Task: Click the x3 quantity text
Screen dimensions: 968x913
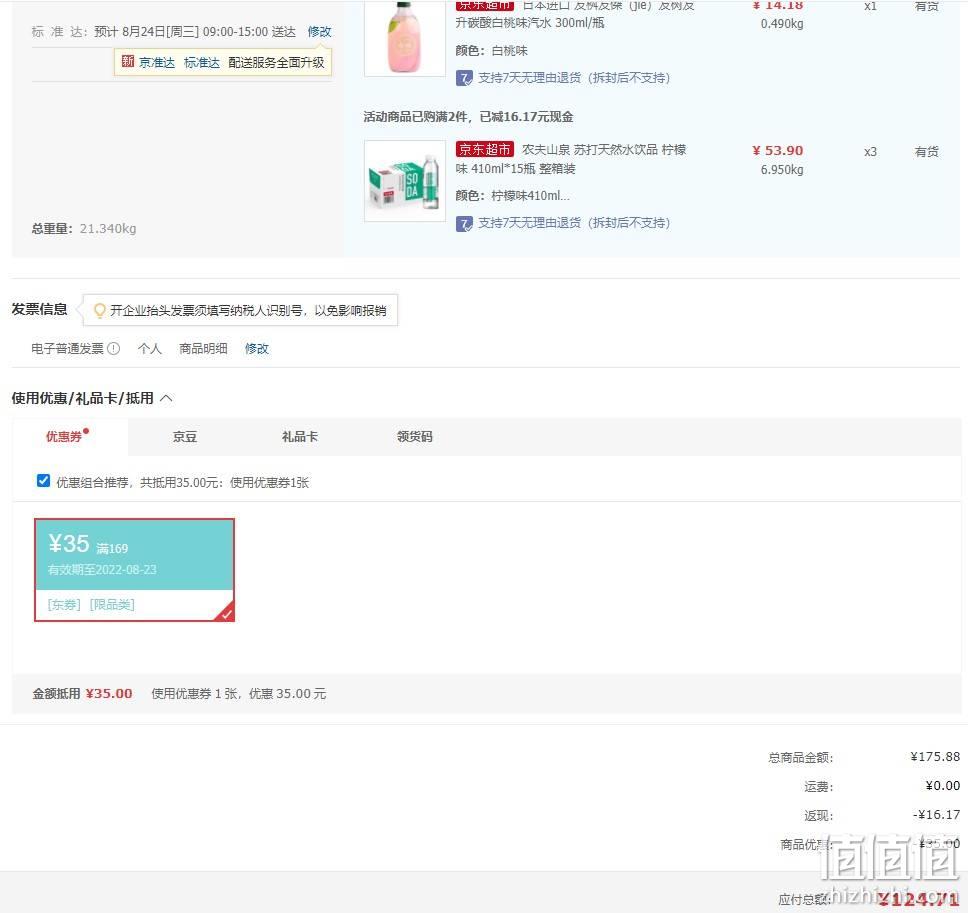Action: tap(870, 152)
